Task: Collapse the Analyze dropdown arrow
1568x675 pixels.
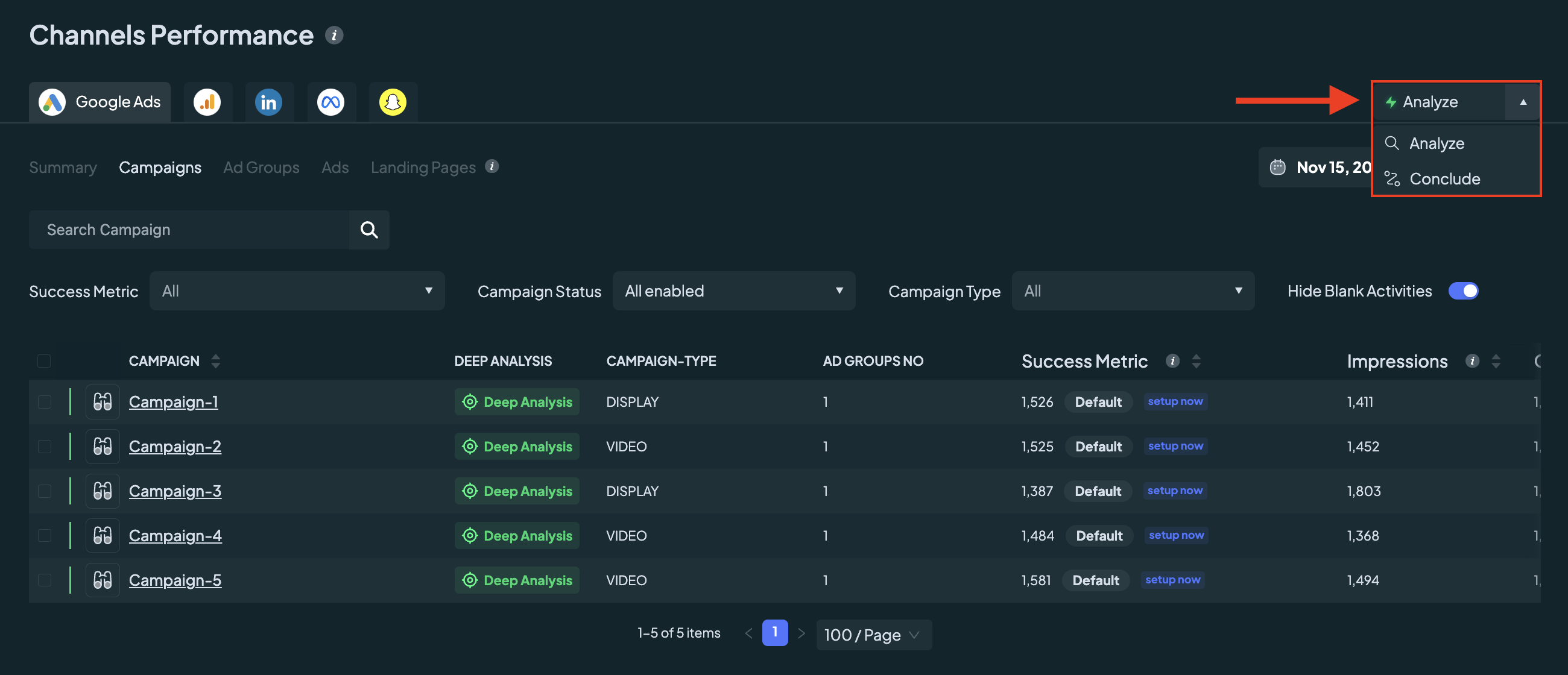Action: click(x=1522, y=102)
